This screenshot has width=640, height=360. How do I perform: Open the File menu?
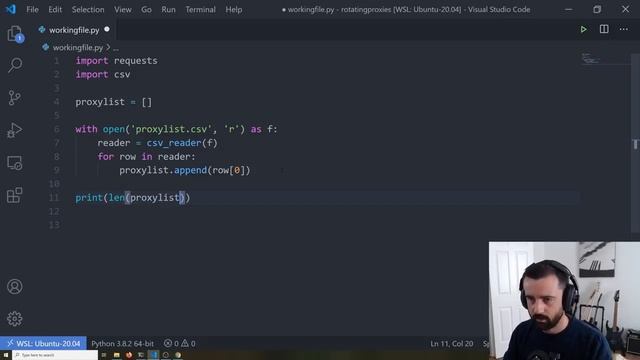click(x=32, y=9)
